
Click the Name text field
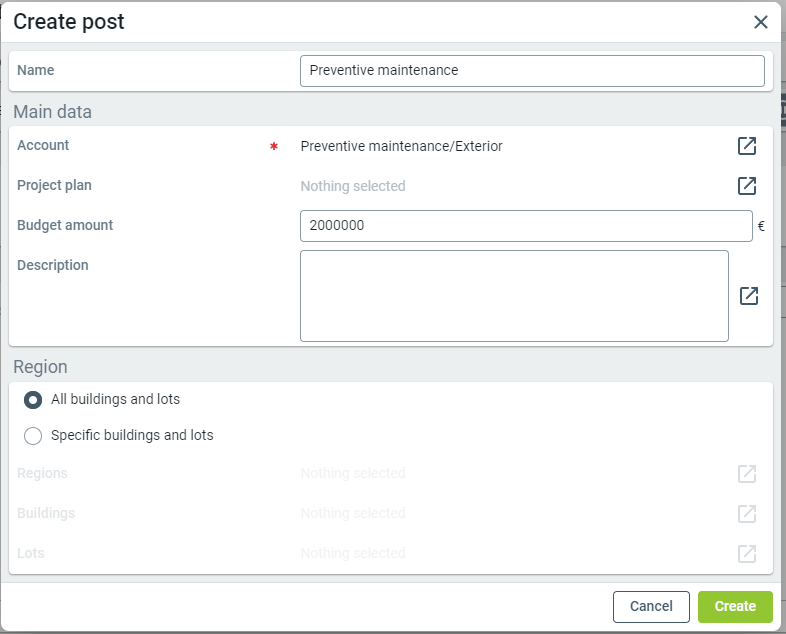(x=532, y=71)
